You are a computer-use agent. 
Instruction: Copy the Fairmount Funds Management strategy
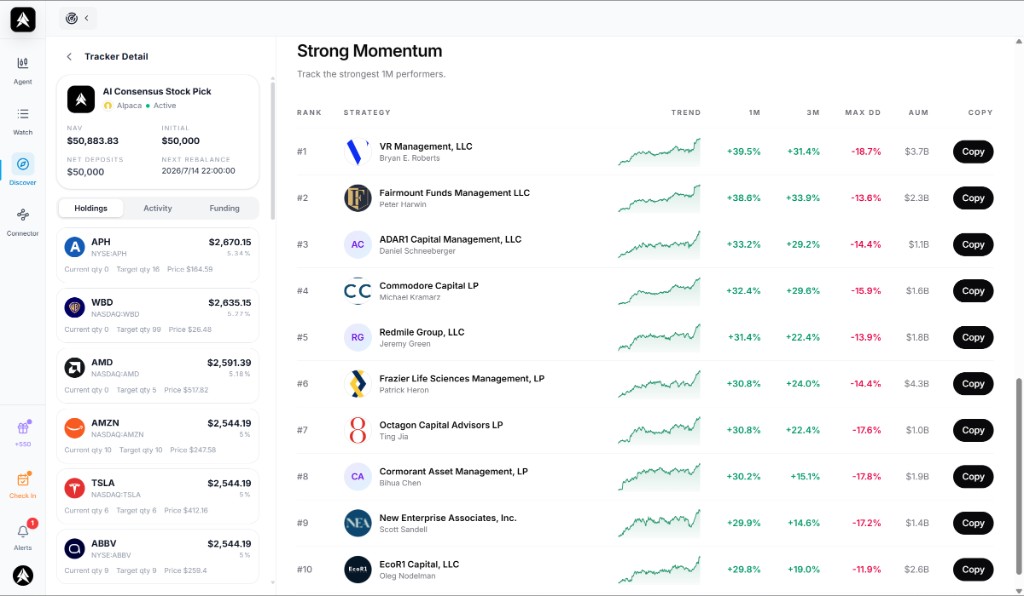(972, 198)
